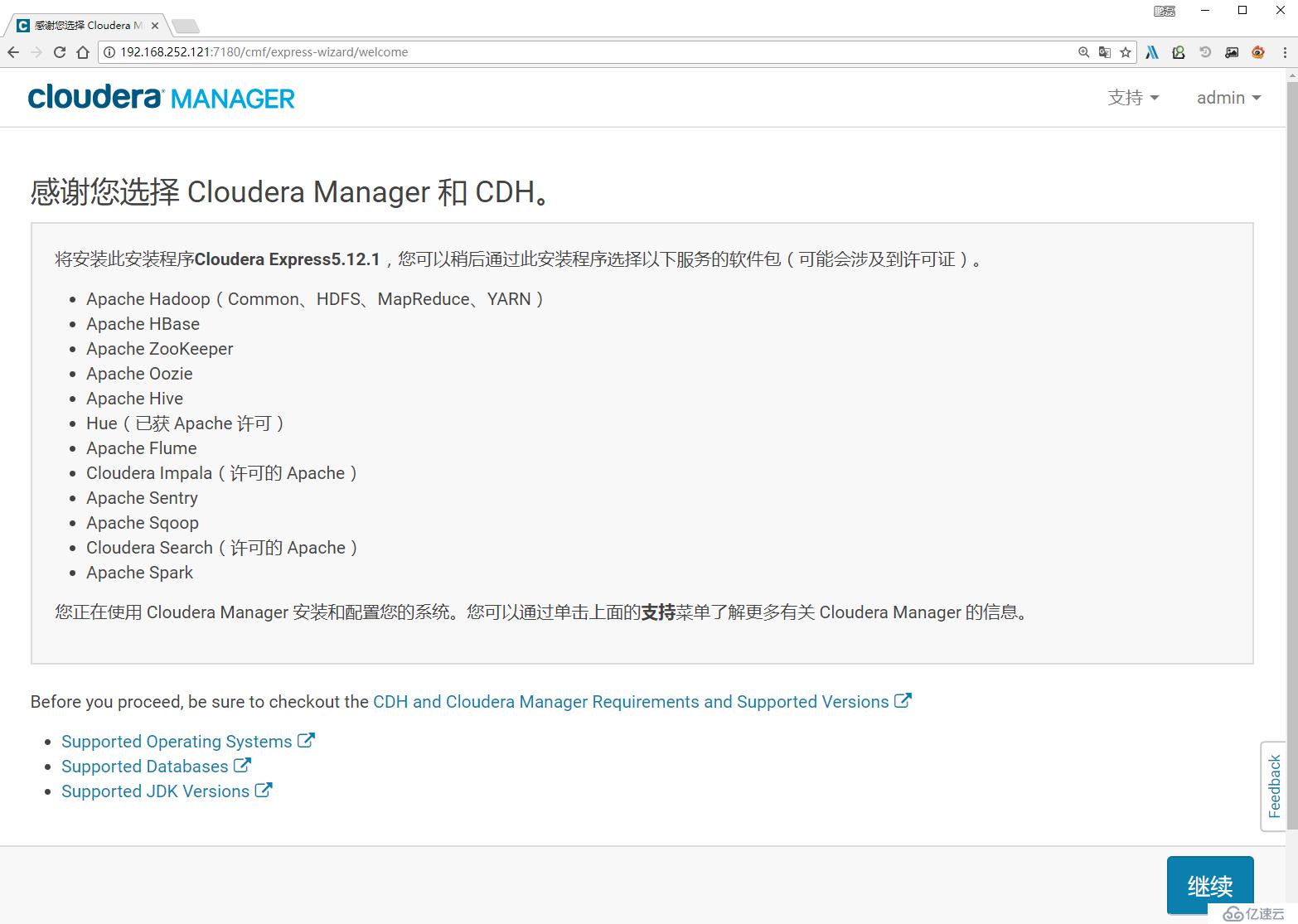Open Supported Databases link
The height and width of the screenshot is (924, 1298).
click(144, 767)
